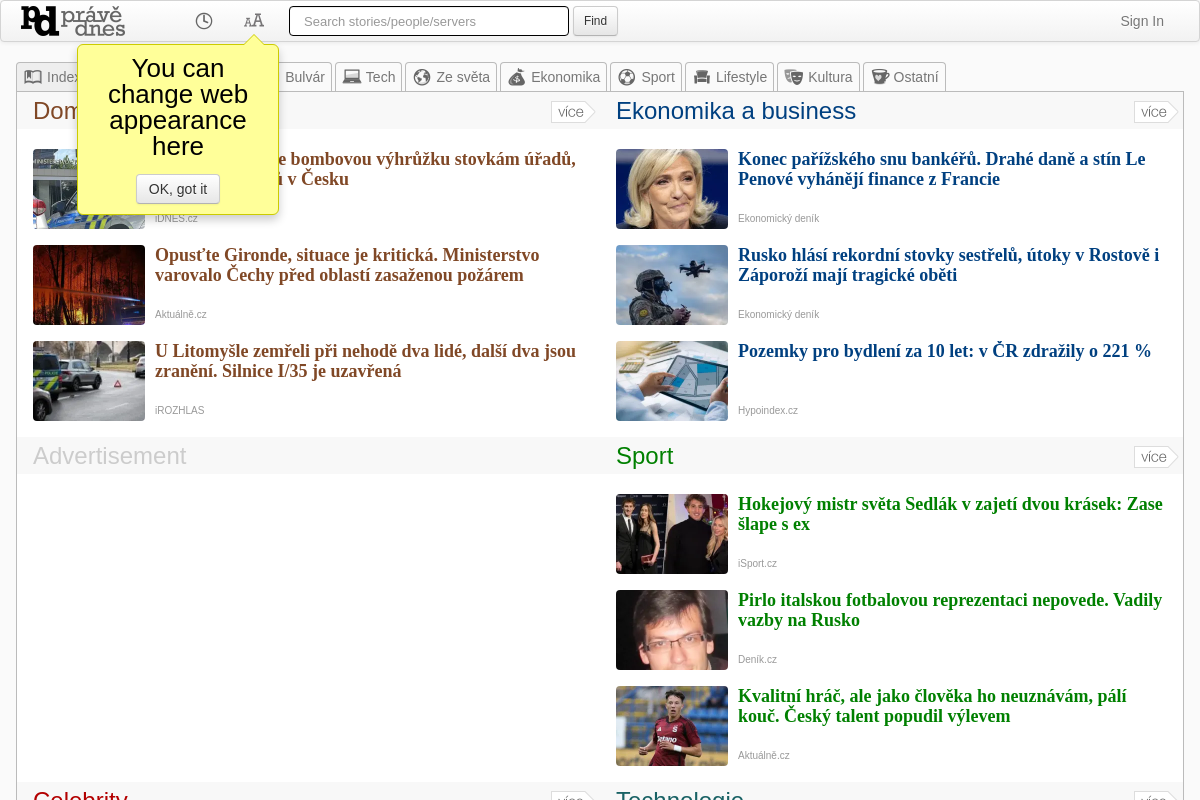The image size is (1200, 800).
Task: Click Ekonomický deník under Le Pen article
Action: pos(778,219)
